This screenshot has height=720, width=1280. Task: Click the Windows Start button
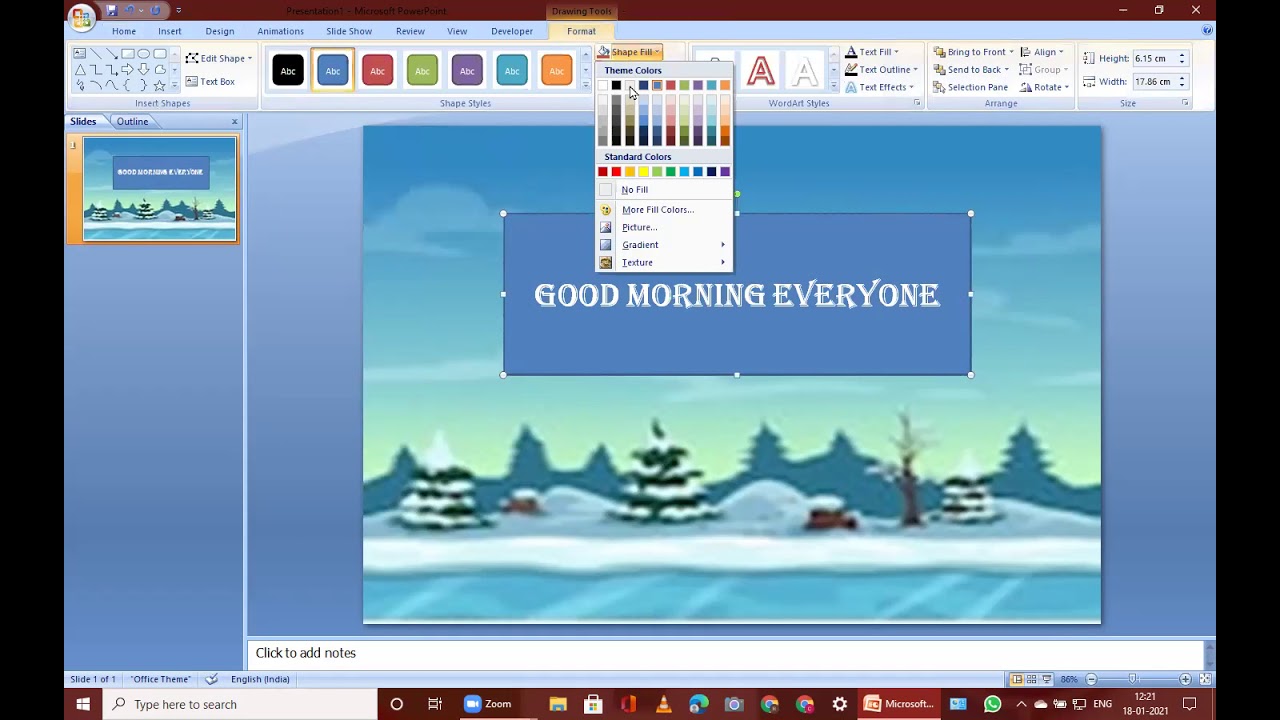point(83,704)
